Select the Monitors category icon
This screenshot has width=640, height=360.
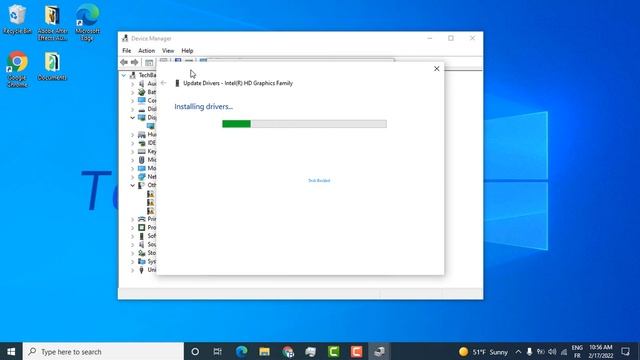pyautogui.click(x=142, y=168)
